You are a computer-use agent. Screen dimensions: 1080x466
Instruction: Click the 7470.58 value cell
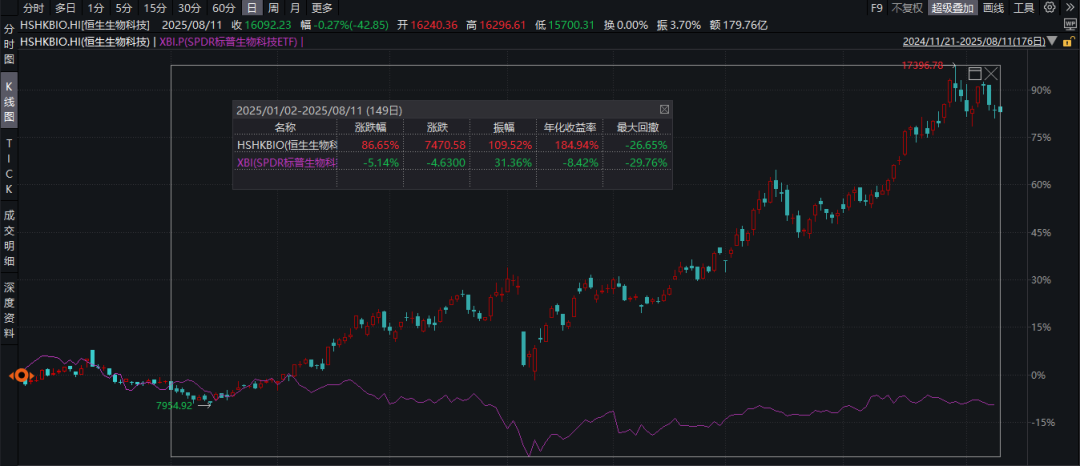click(x=446, y=145)
